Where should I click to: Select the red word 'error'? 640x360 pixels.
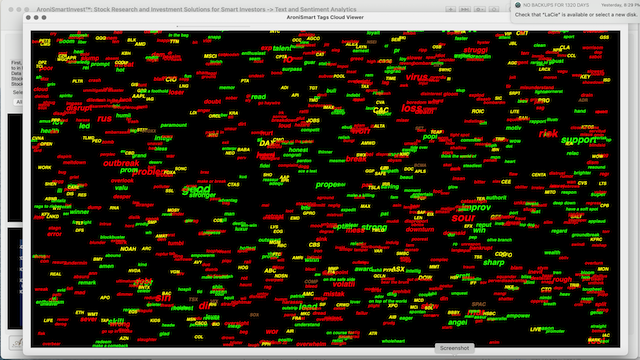click(x=54, y=234)
